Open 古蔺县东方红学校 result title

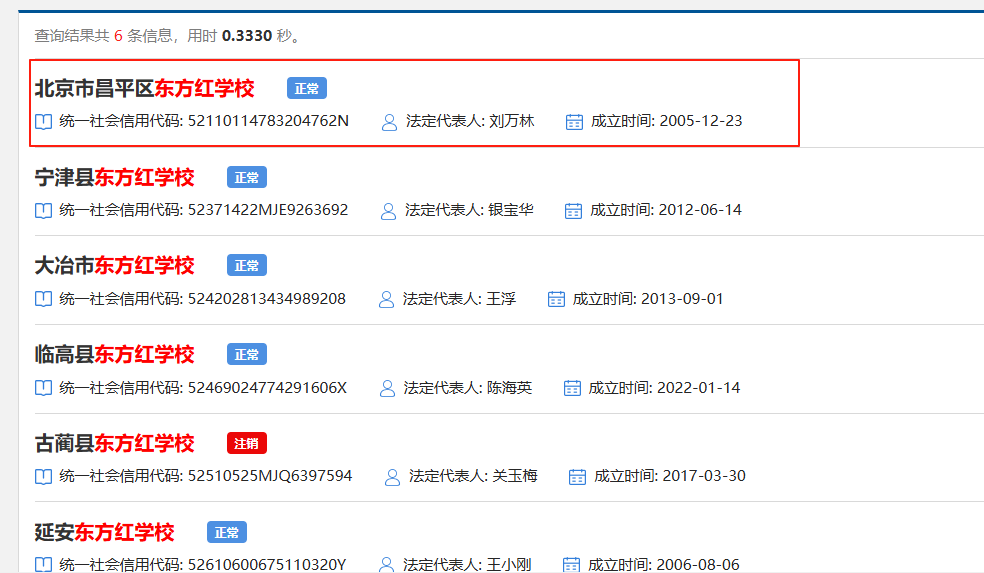[x=115, y=442]
